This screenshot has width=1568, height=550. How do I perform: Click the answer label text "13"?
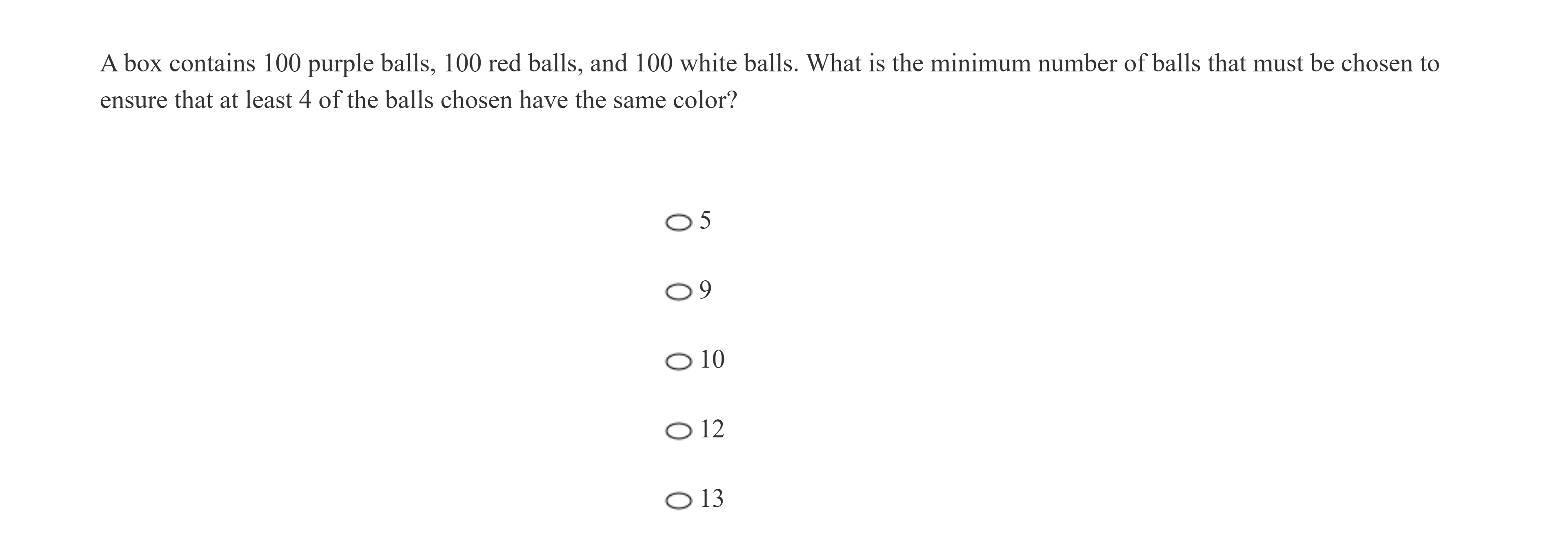712,499
